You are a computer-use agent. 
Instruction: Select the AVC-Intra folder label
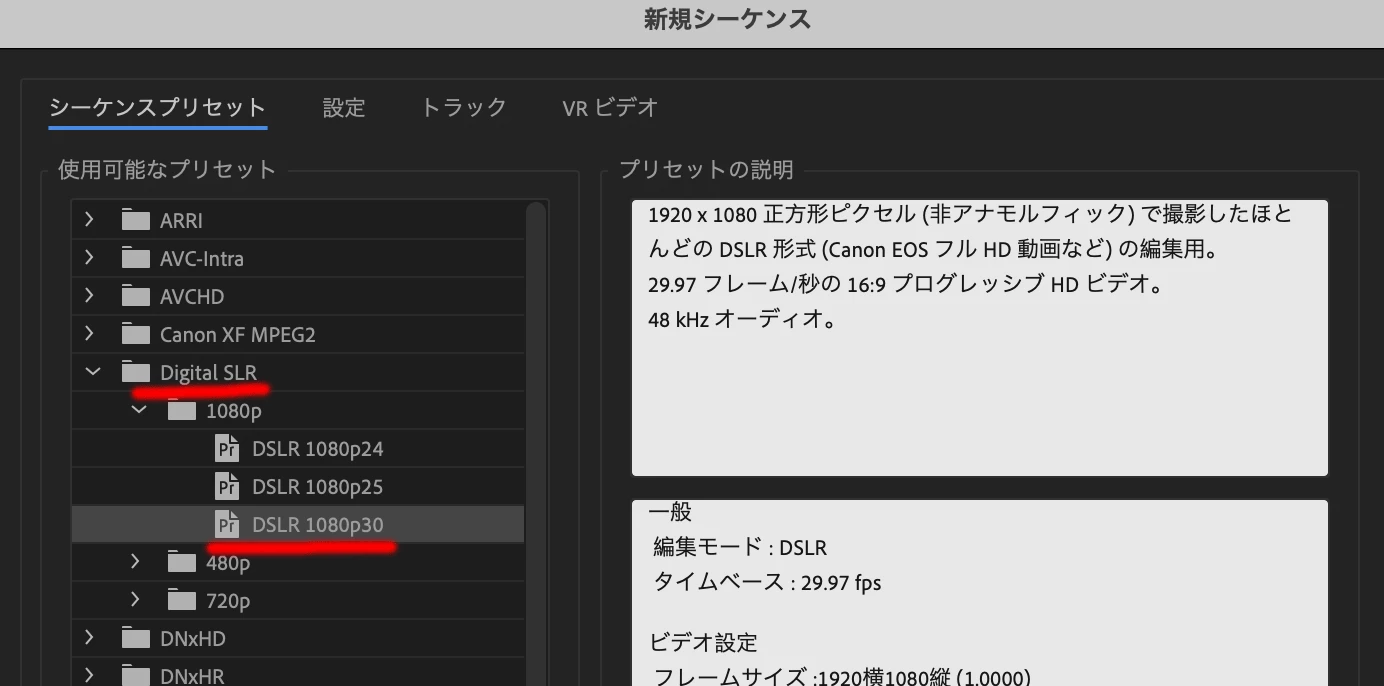(x=202, y=259)
